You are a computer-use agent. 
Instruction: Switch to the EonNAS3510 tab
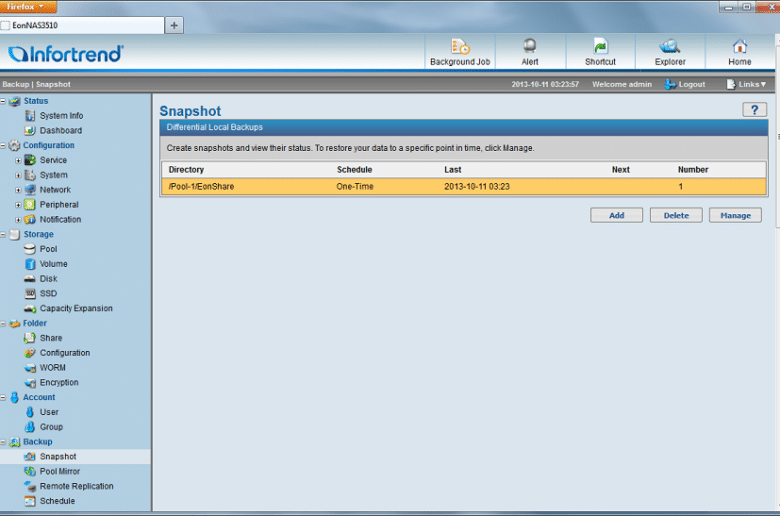coord(82,25)
